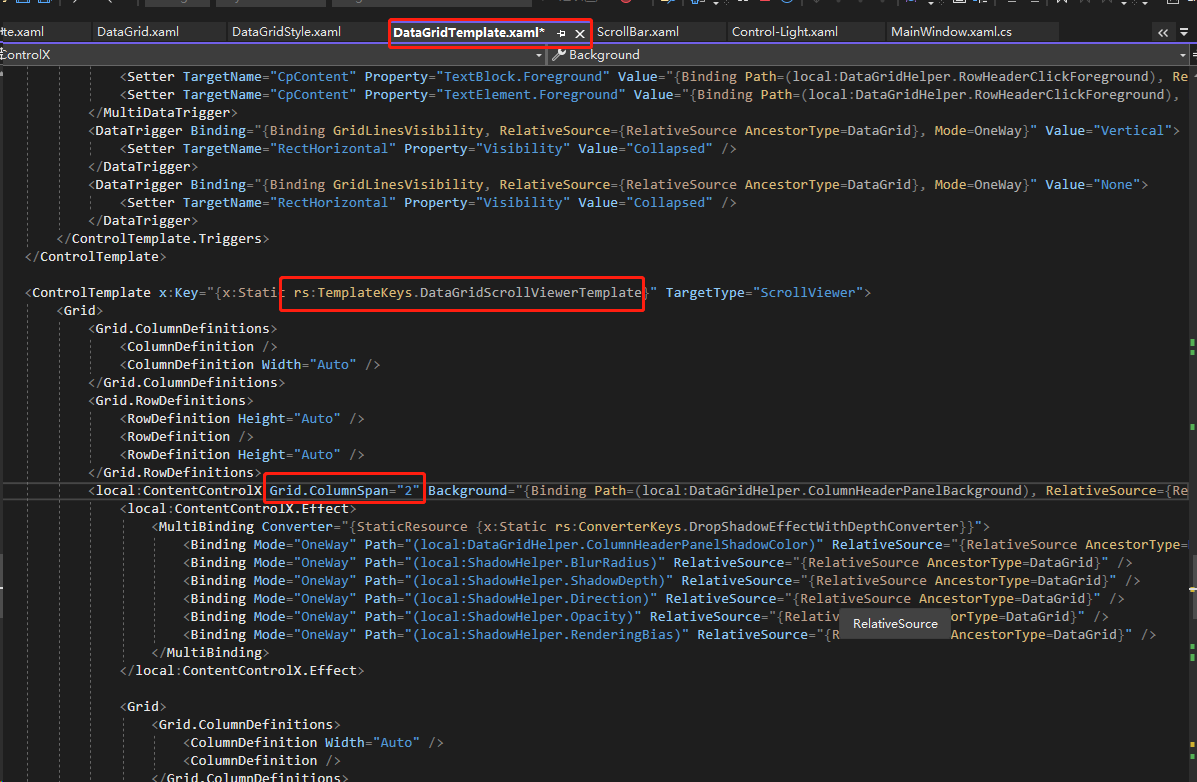Click the Save All toolbar icon
The height and width of the screenshot is (782, 1197).
click(x=43, y=4)
